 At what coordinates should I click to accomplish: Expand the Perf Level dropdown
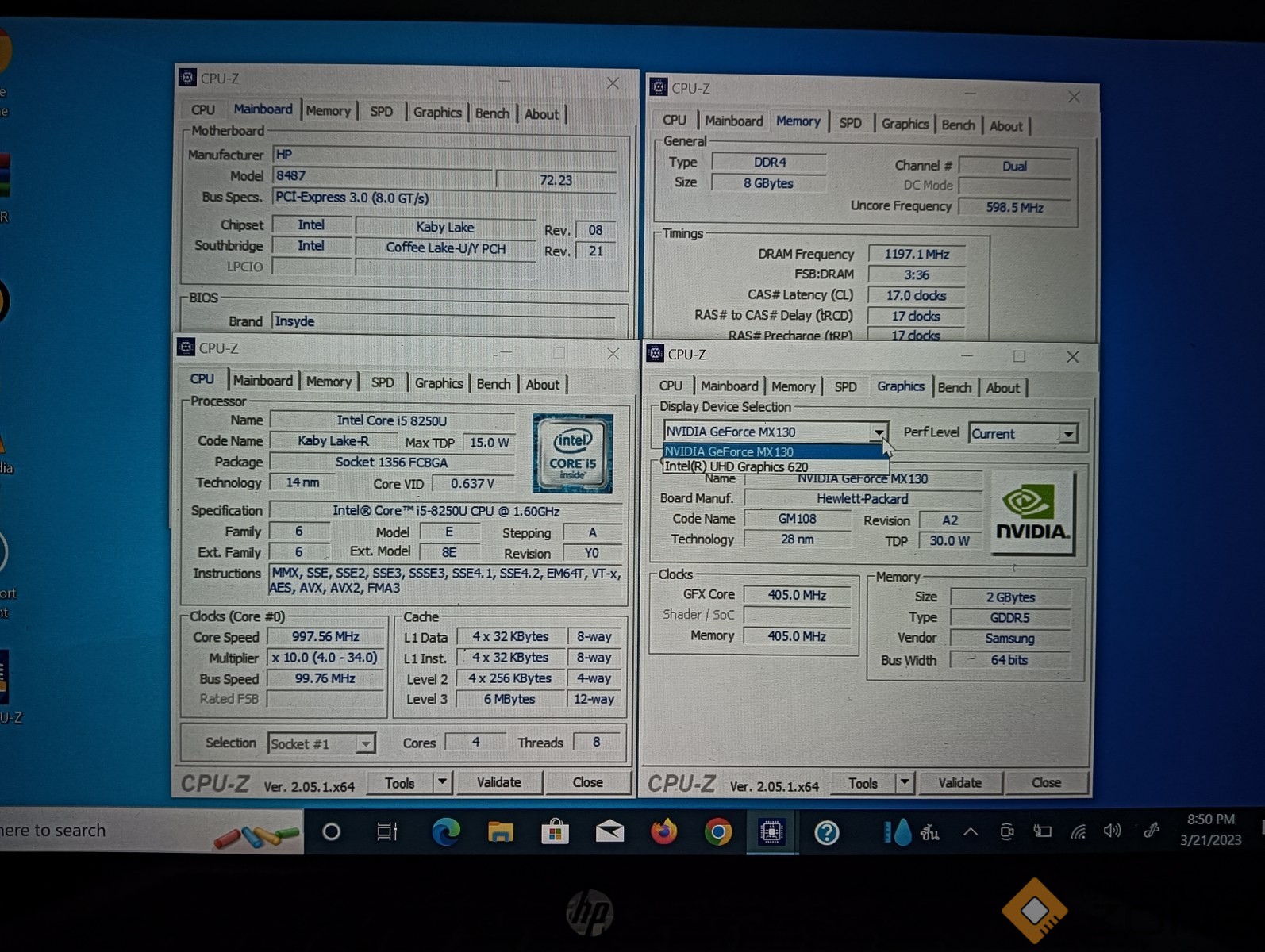[x=1068, y=434]
